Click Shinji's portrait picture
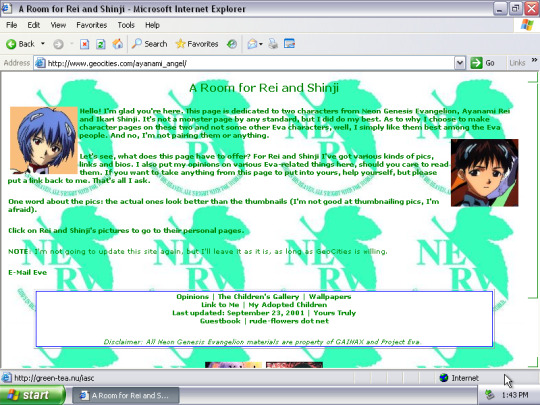This screenshot has height=405, width=540. point(485,173)
